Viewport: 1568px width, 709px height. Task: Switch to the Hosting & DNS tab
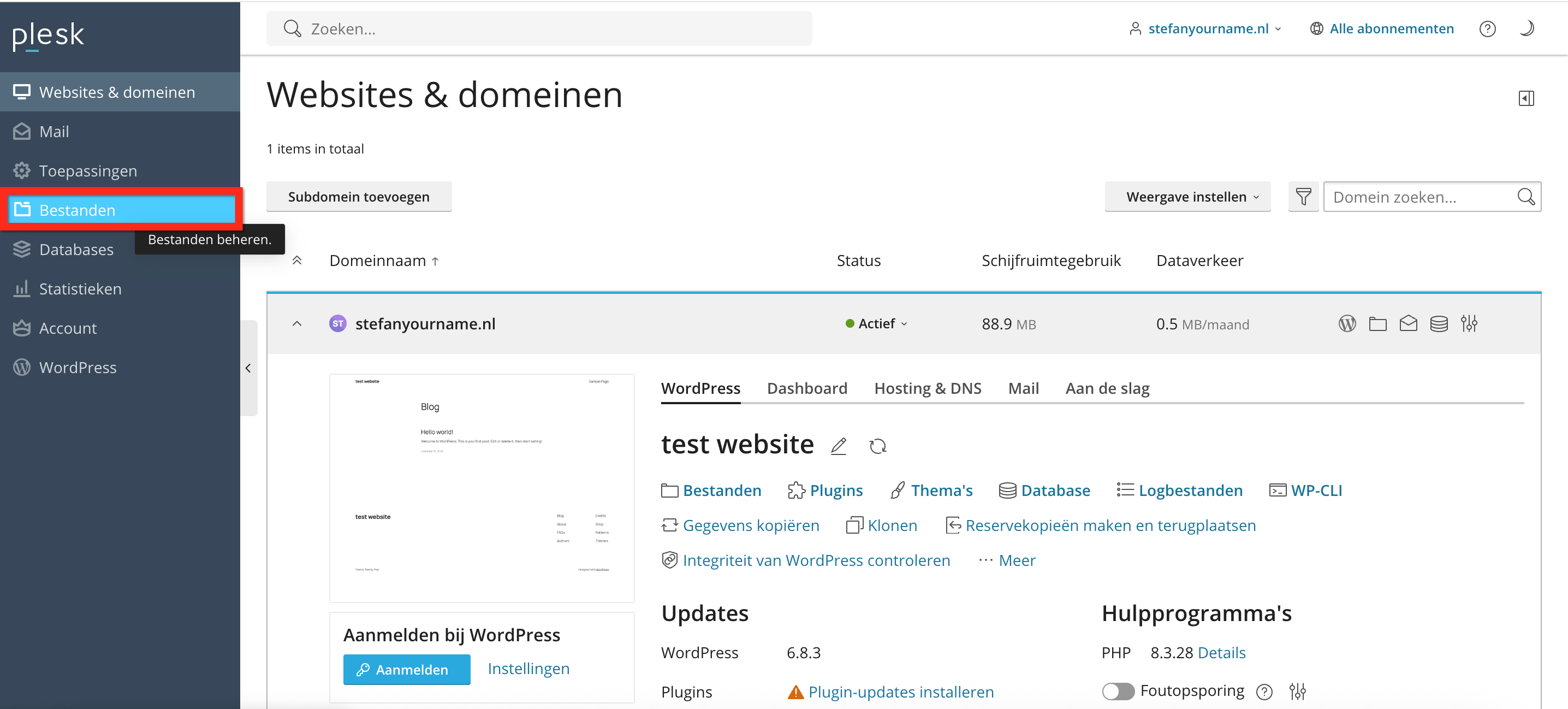pyautogui.click(x=927, y=388)
